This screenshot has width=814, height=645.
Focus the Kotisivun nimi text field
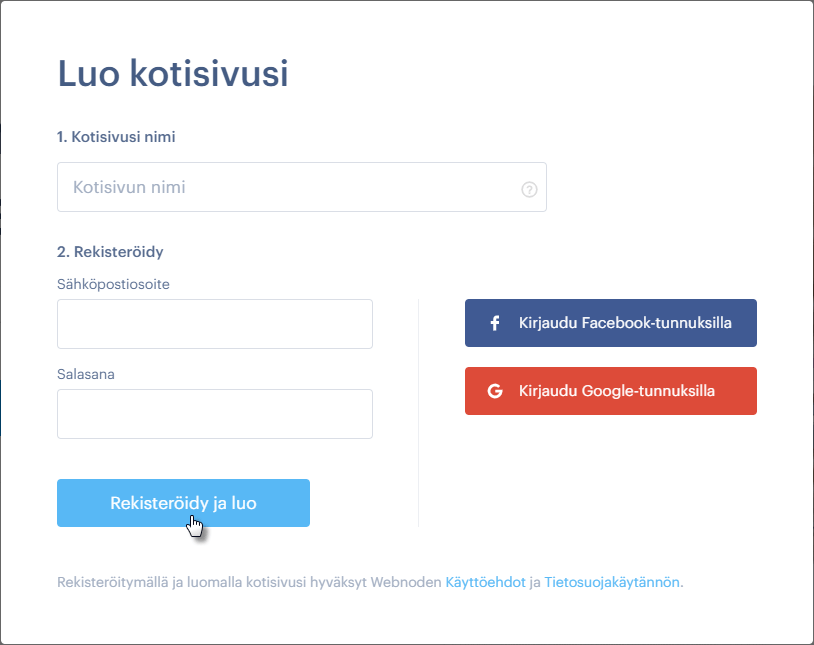[290, 187]
